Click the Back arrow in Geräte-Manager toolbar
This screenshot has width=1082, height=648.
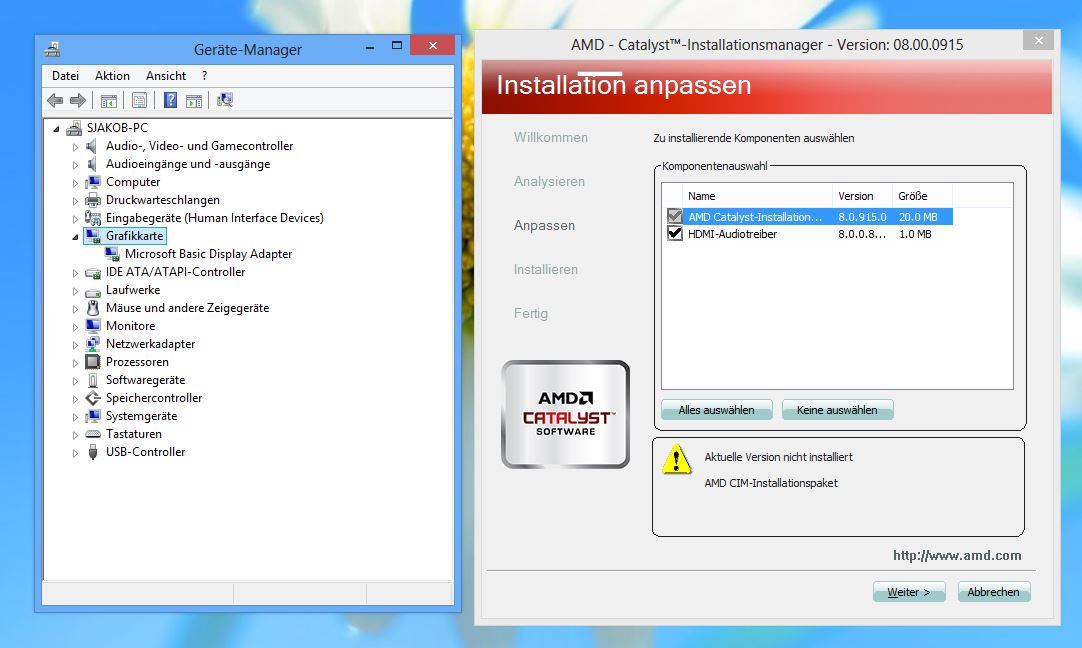[x=55, y=101]
